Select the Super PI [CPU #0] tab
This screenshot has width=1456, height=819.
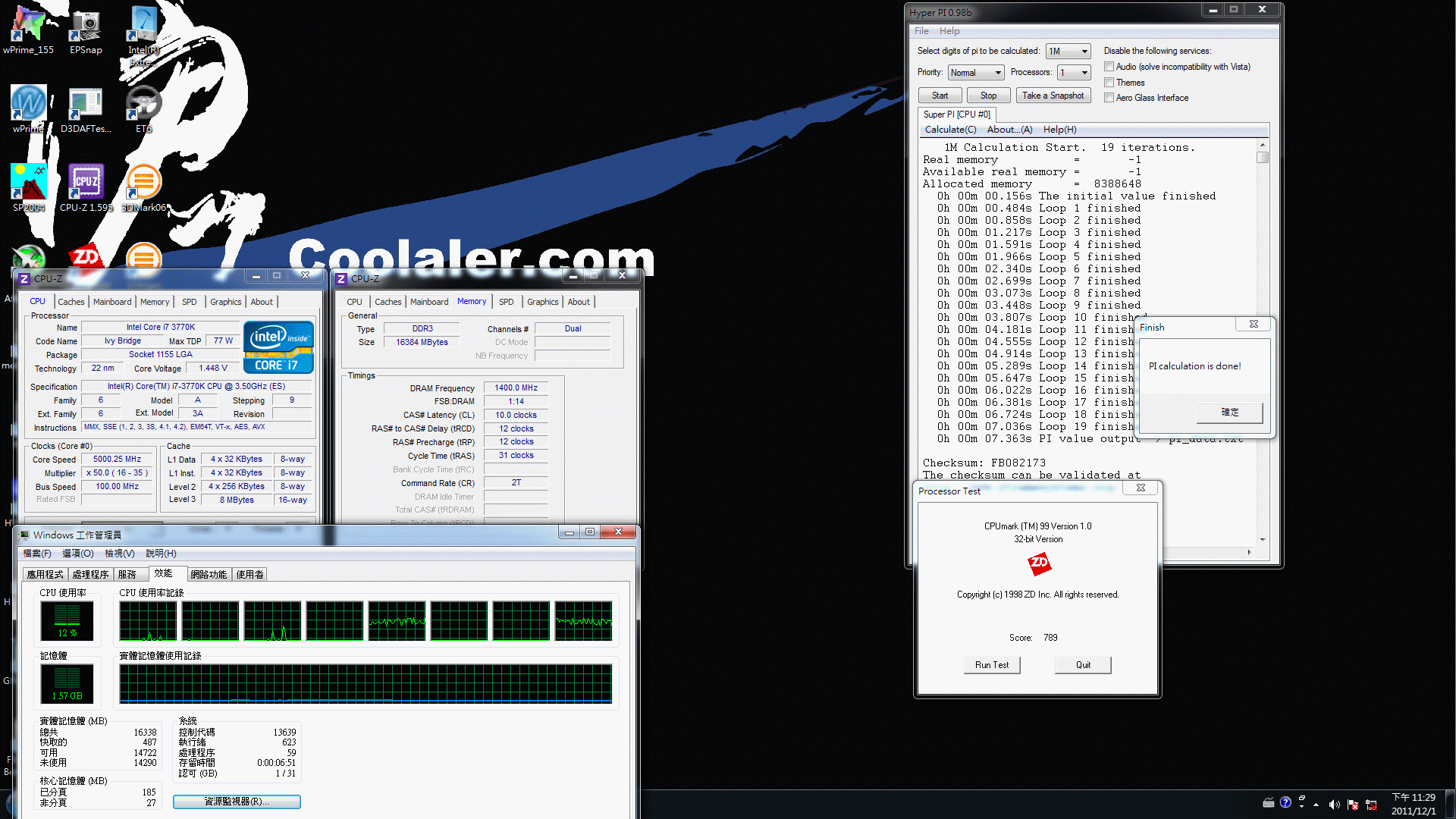956,115
